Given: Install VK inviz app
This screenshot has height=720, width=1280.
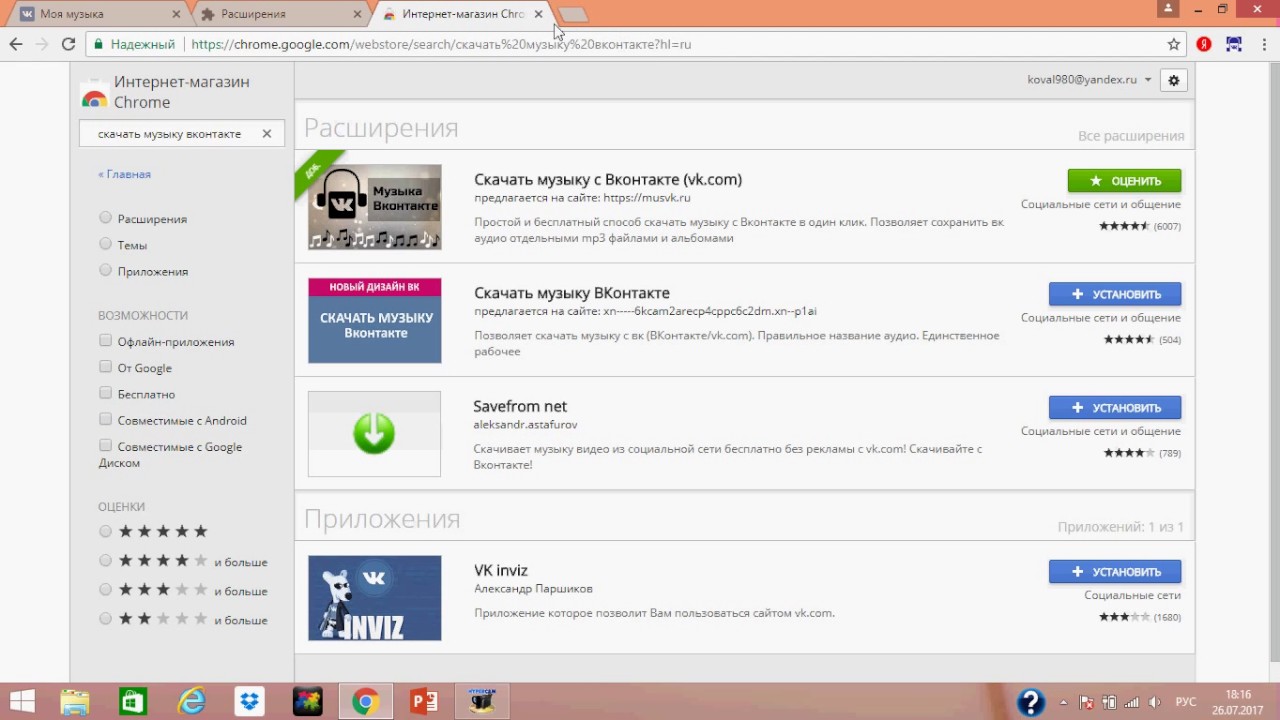Looking at the screenshot, I should (1115, 572).
